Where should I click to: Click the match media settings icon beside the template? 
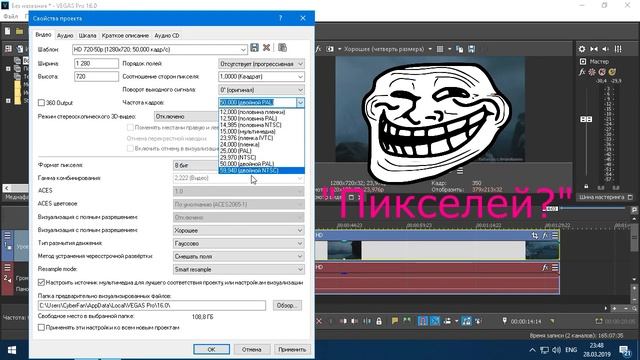pos(282,48)
